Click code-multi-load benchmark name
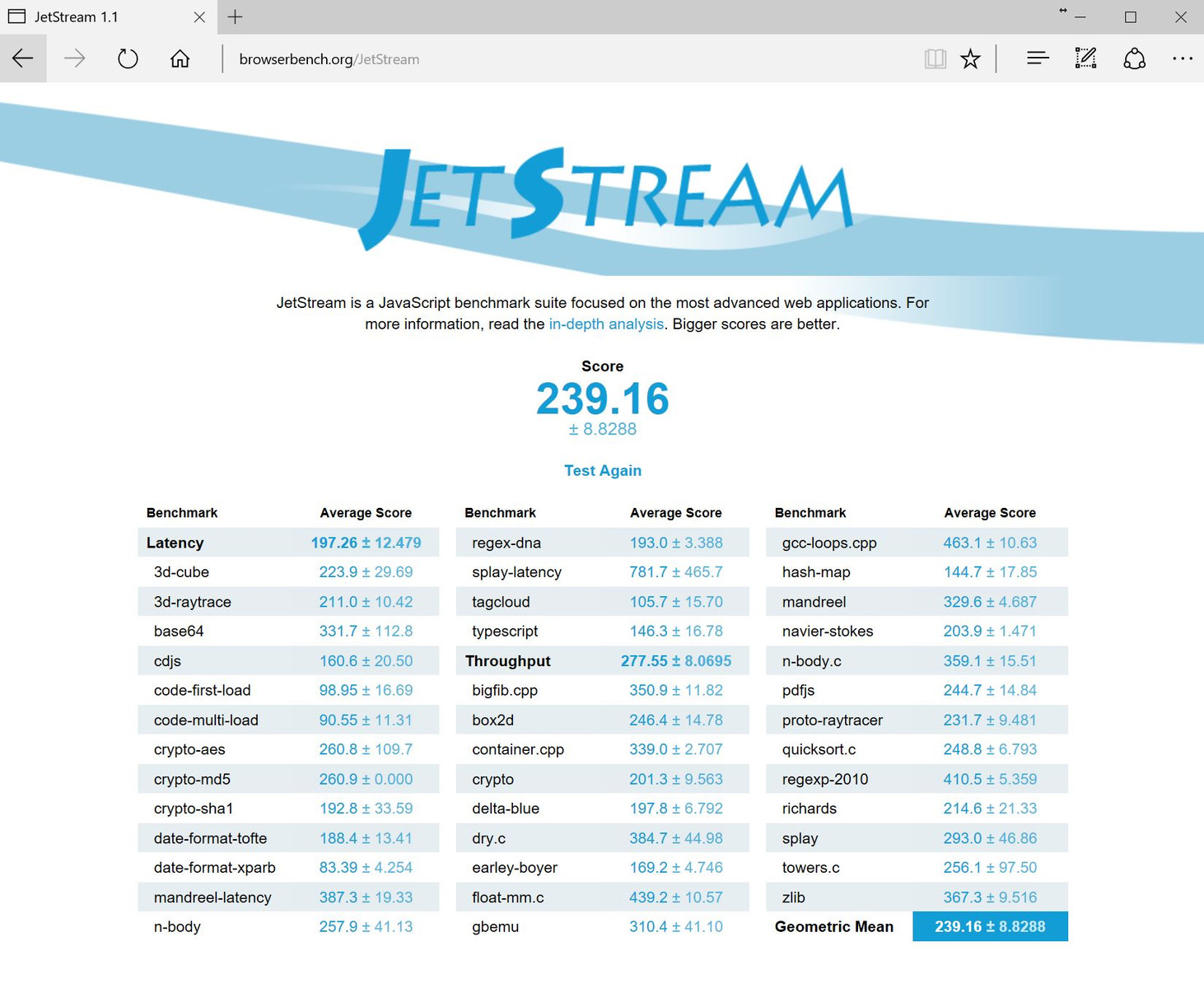This screenshot has width=1204, height=988. click(x=206, y=720)
